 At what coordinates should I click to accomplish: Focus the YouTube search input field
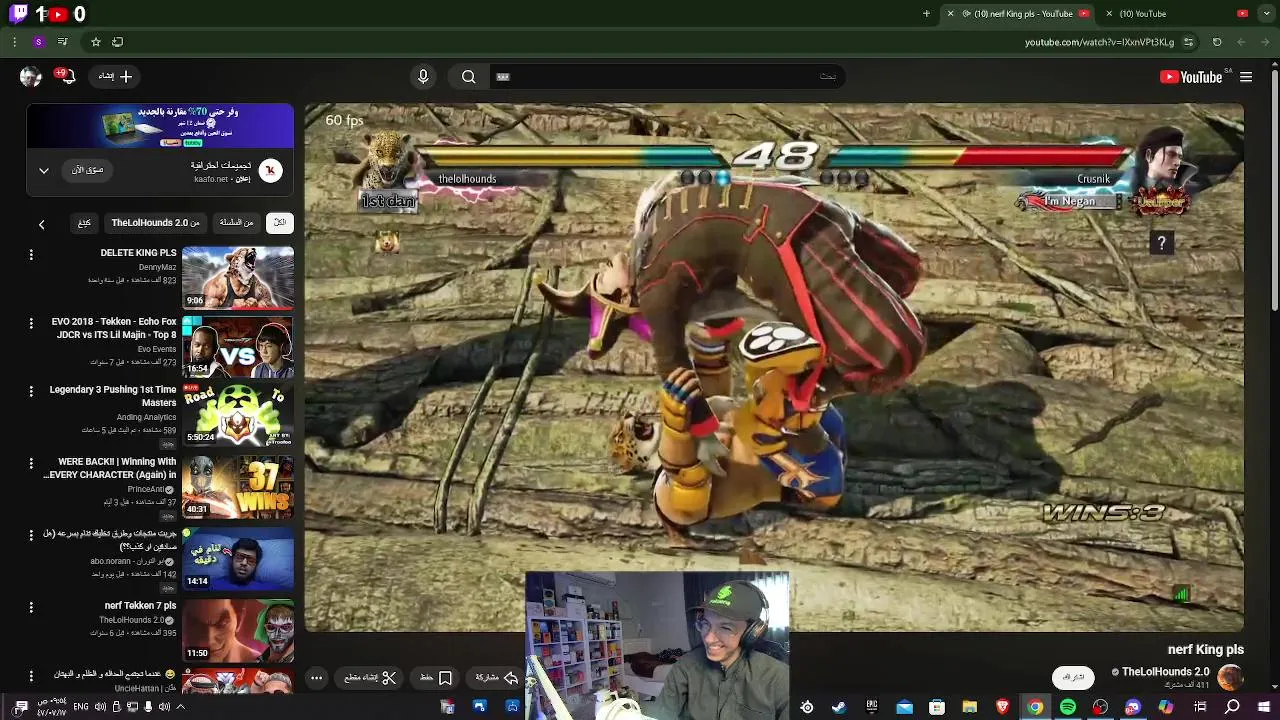coord(665,76)
